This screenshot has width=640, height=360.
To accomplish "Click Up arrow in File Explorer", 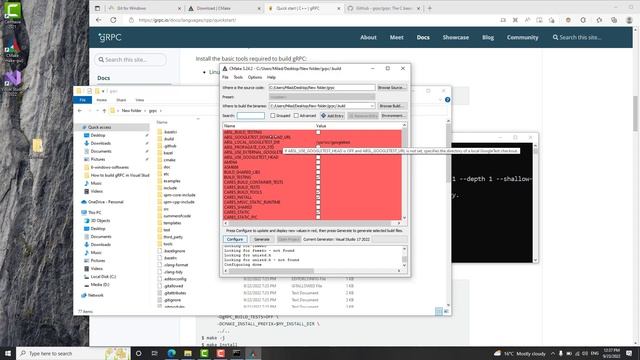I will [x=104, y=111].
